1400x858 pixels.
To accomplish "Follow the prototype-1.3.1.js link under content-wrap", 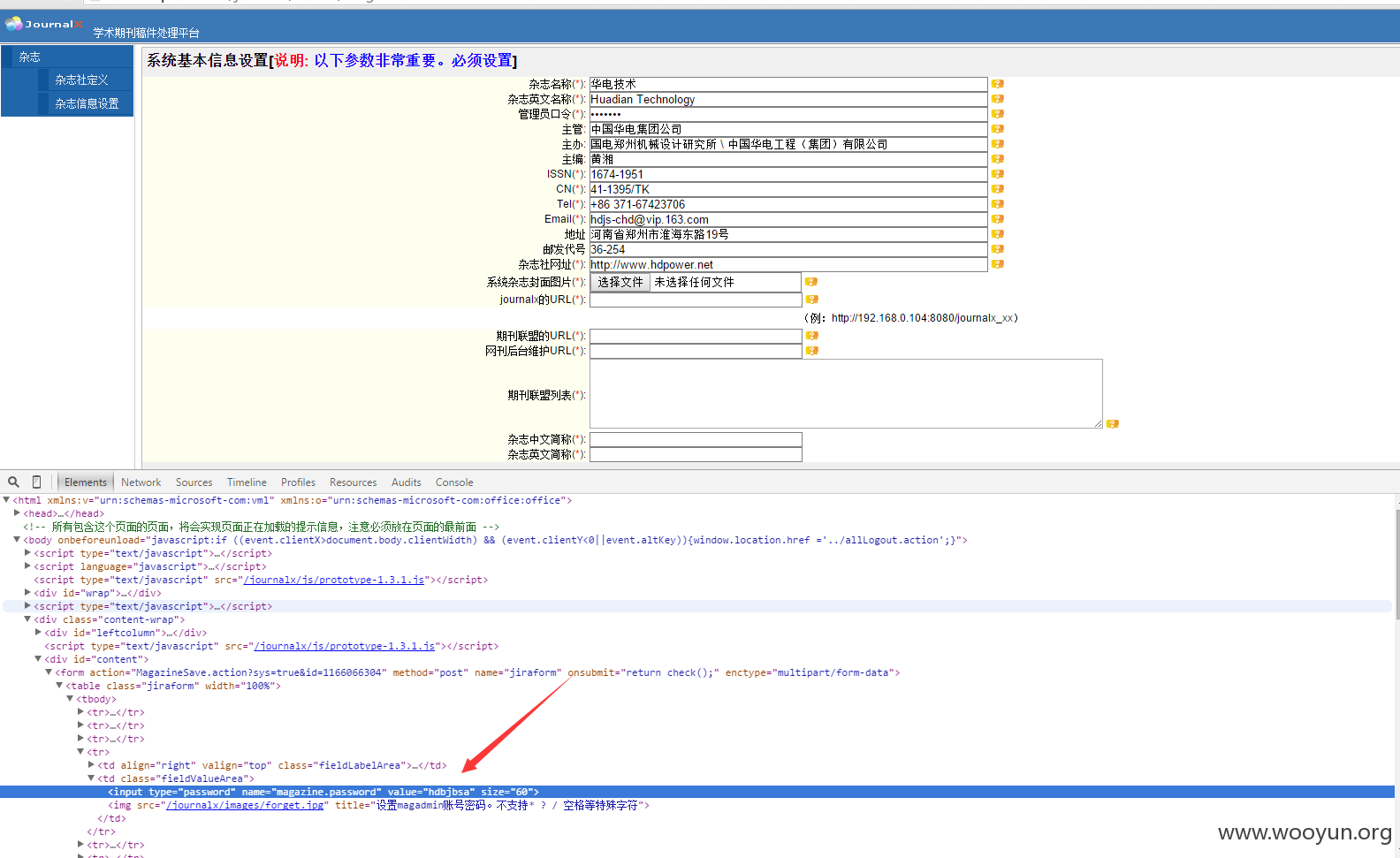I will (x=345, y=646).
